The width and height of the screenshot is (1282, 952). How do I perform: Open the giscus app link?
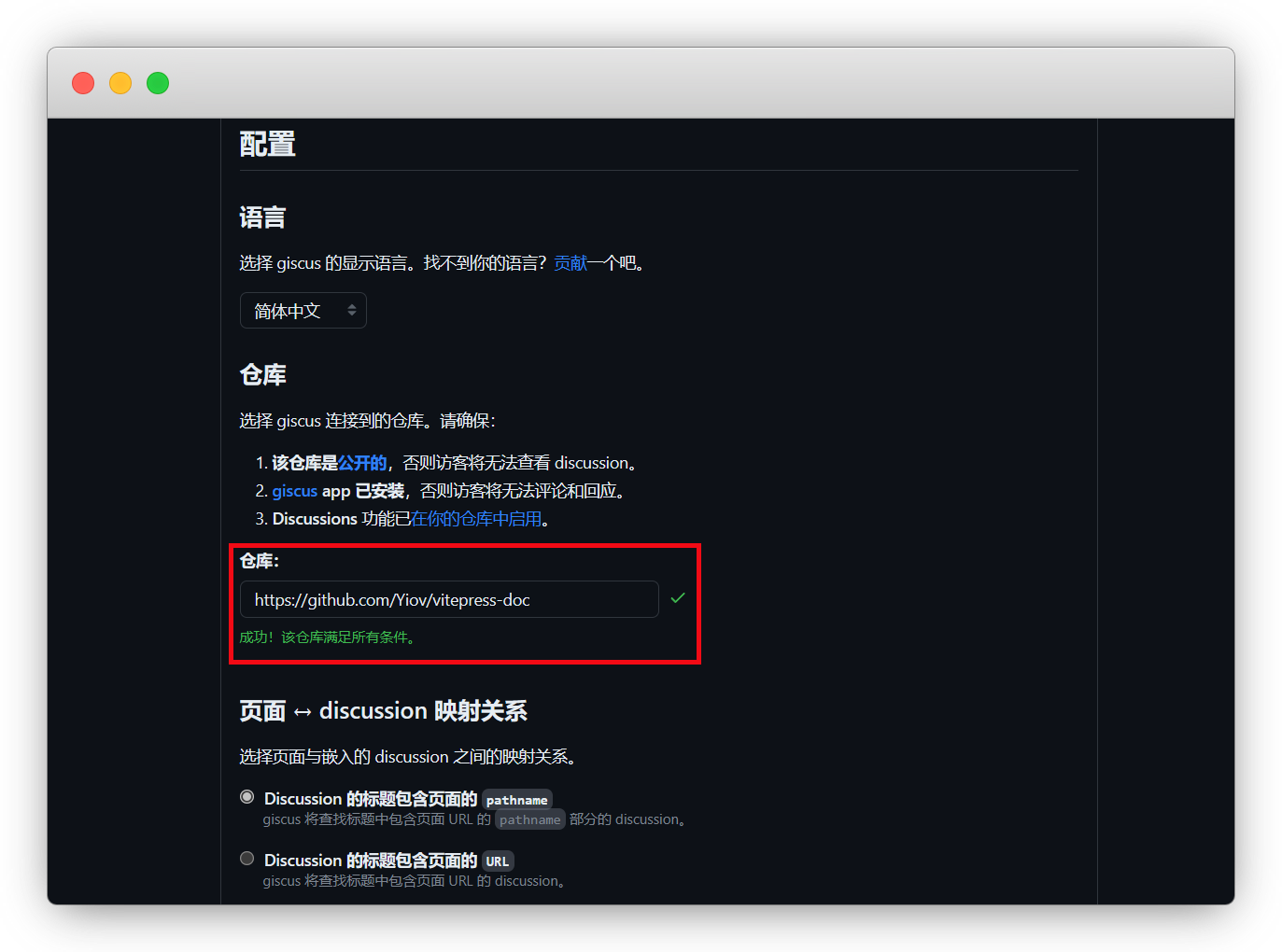(294, 491)
